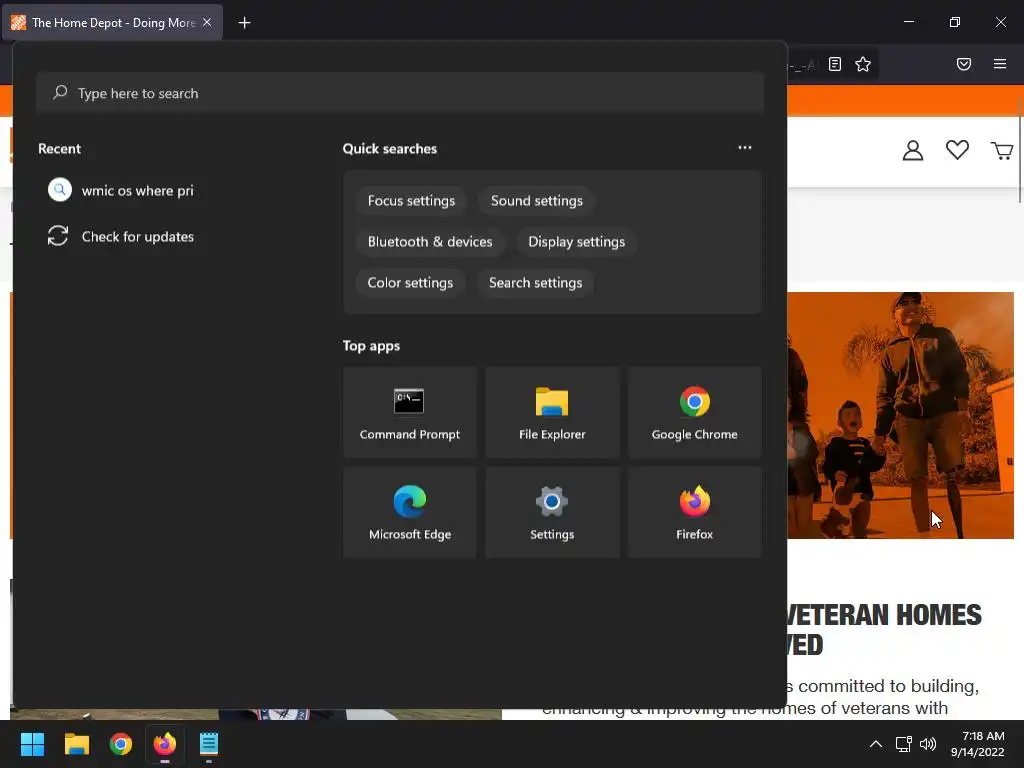The width and height of the screenshot is (1024, 768).
Task: Click the Type here to search field
Action: point(400,93)
